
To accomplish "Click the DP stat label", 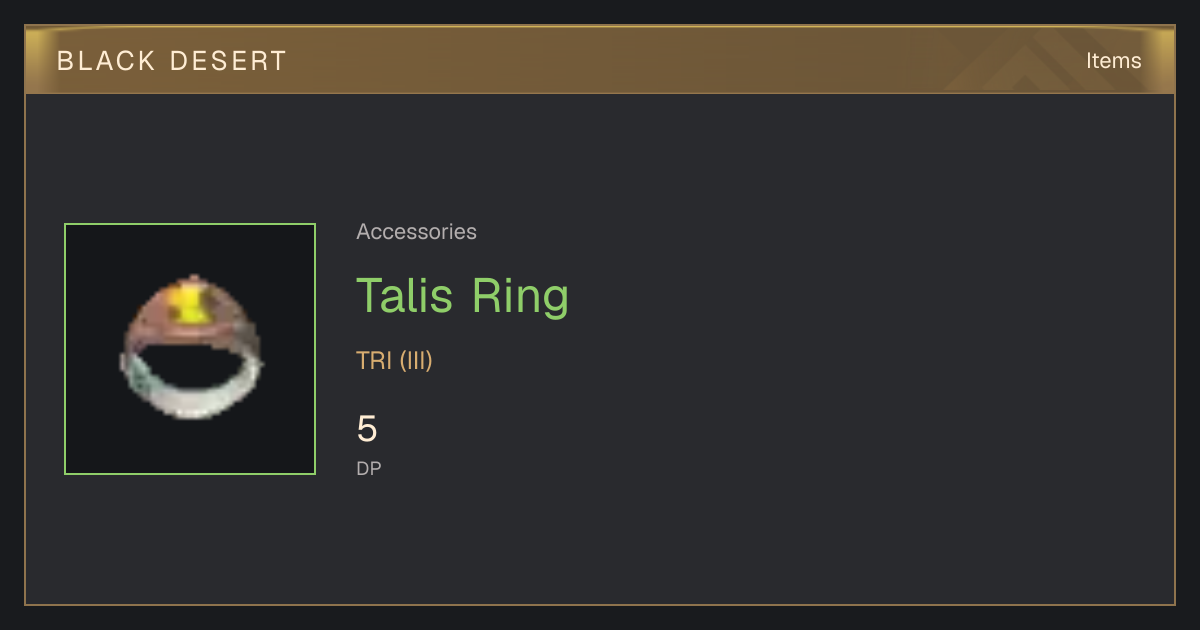I will pos(369,468).
